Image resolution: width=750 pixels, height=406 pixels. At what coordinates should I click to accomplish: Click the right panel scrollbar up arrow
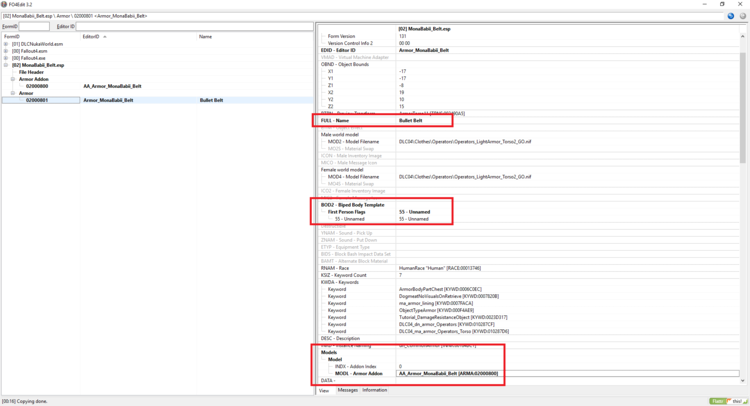tap(743, 36)
